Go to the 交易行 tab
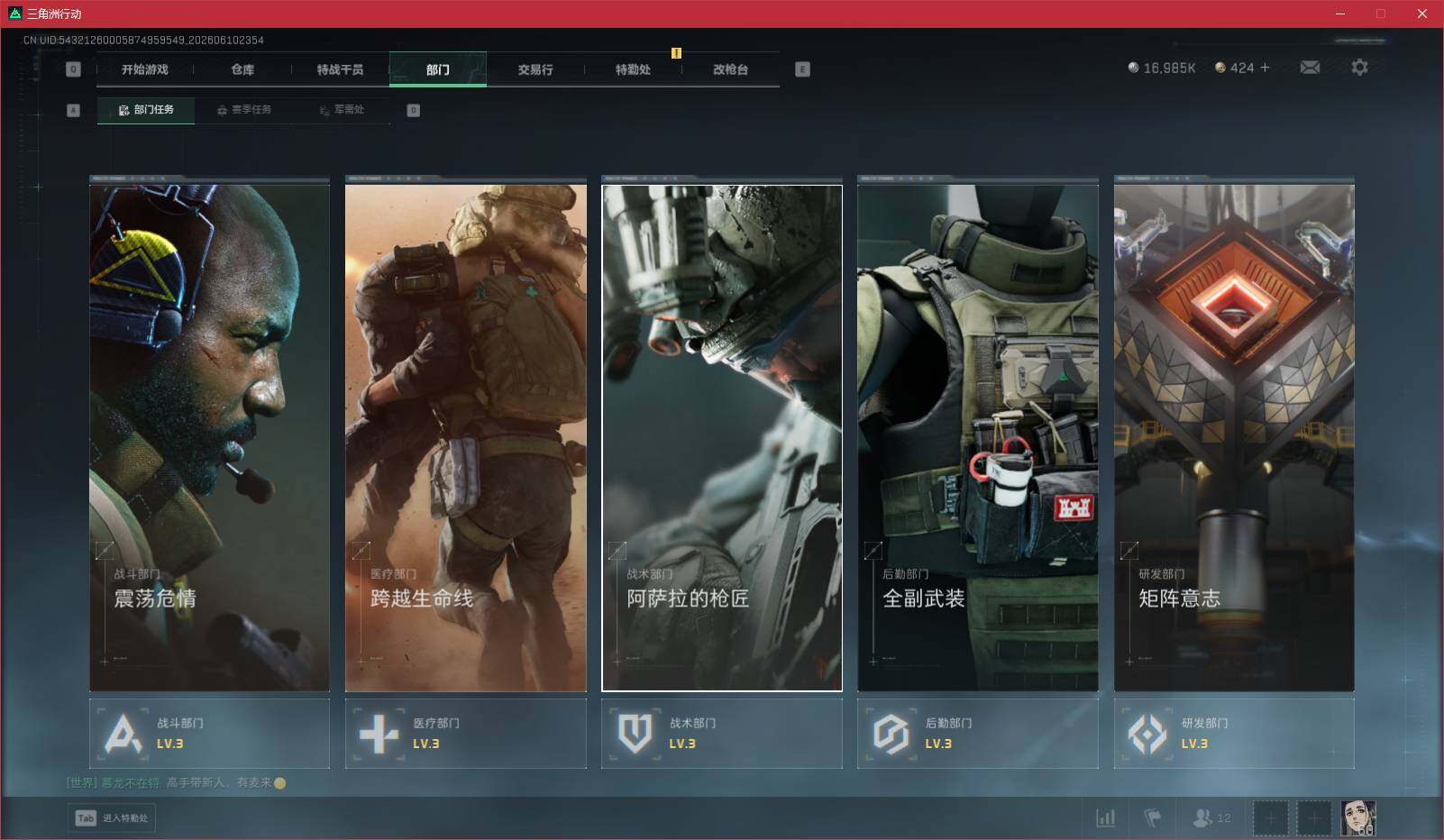The height and width of the screenshot is (840, 1444). click(x=535, y=69)
